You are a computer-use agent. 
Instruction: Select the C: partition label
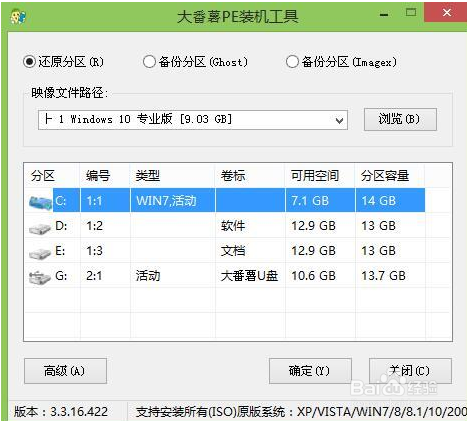pos(61,201)
